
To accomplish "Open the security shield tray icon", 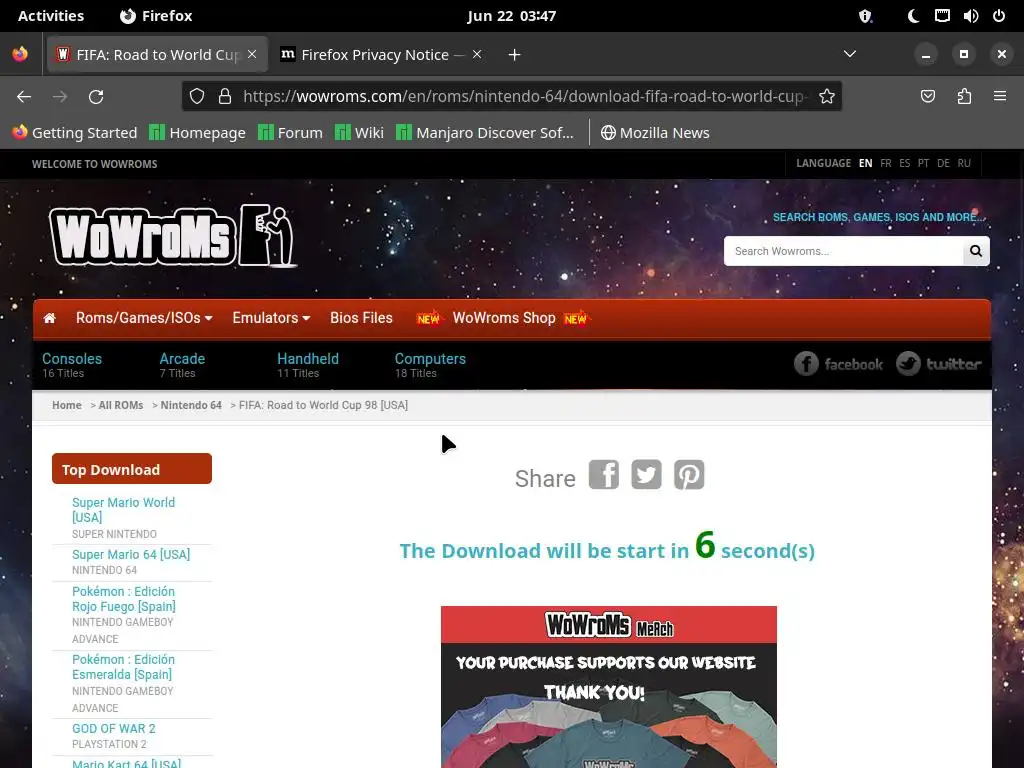I will [865, 16].
